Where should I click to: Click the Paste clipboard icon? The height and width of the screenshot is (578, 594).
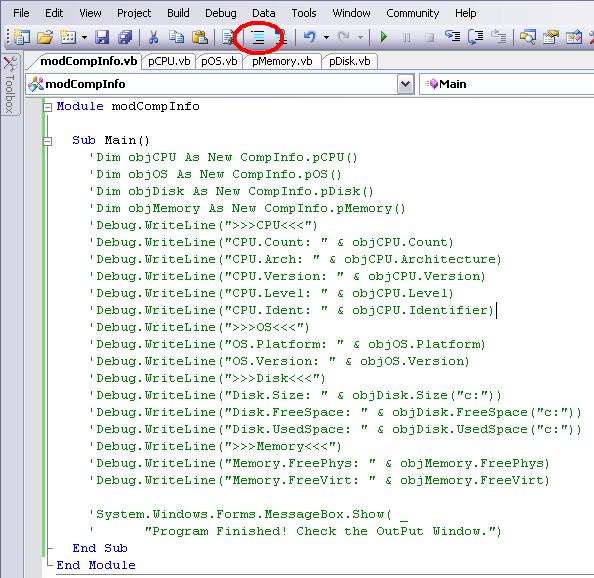pyautogui.click(x=200, y=37)
